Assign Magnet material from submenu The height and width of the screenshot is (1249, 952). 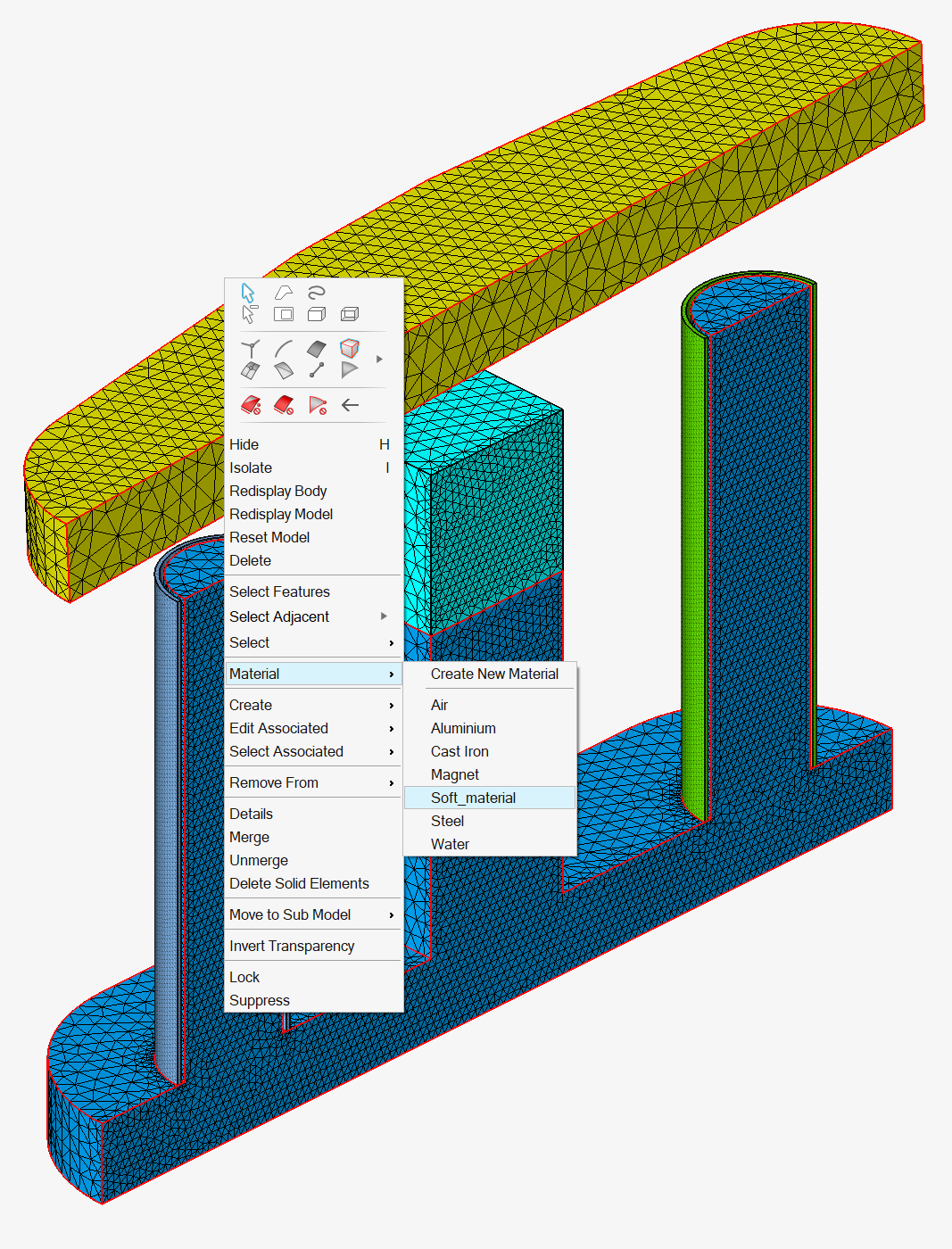[x=490, y=774]
